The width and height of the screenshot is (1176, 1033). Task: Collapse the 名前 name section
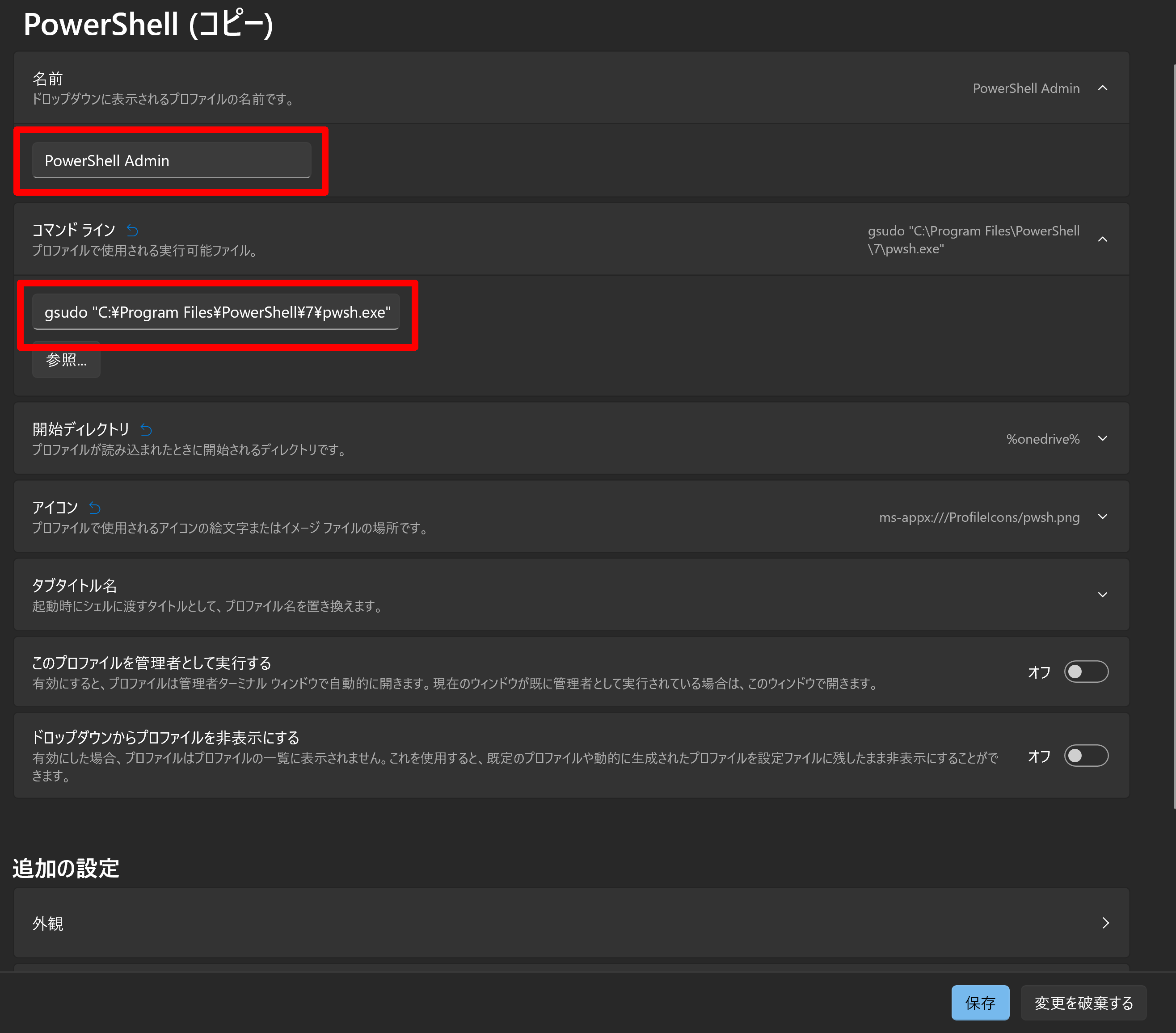pyautogui.click(x=1102, y=88)
